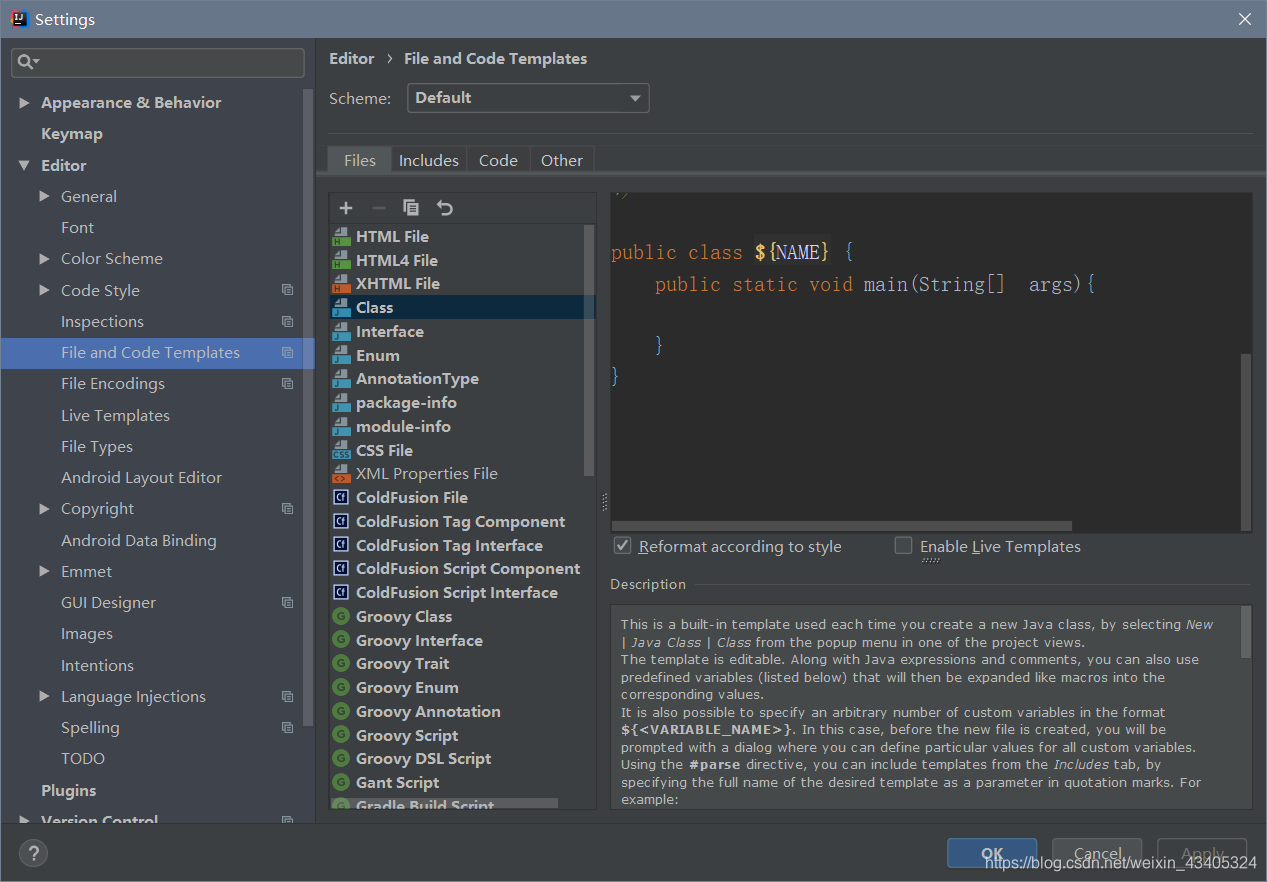Image resolution: width=1267 pixels, height=882 pixels.
Task: Click the Editor breadcrumb link
Action: coord(352,59)
